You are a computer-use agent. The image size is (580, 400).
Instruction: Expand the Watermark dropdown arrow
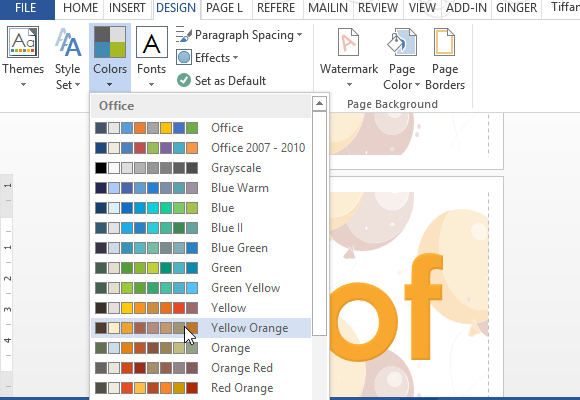[349, 85]
